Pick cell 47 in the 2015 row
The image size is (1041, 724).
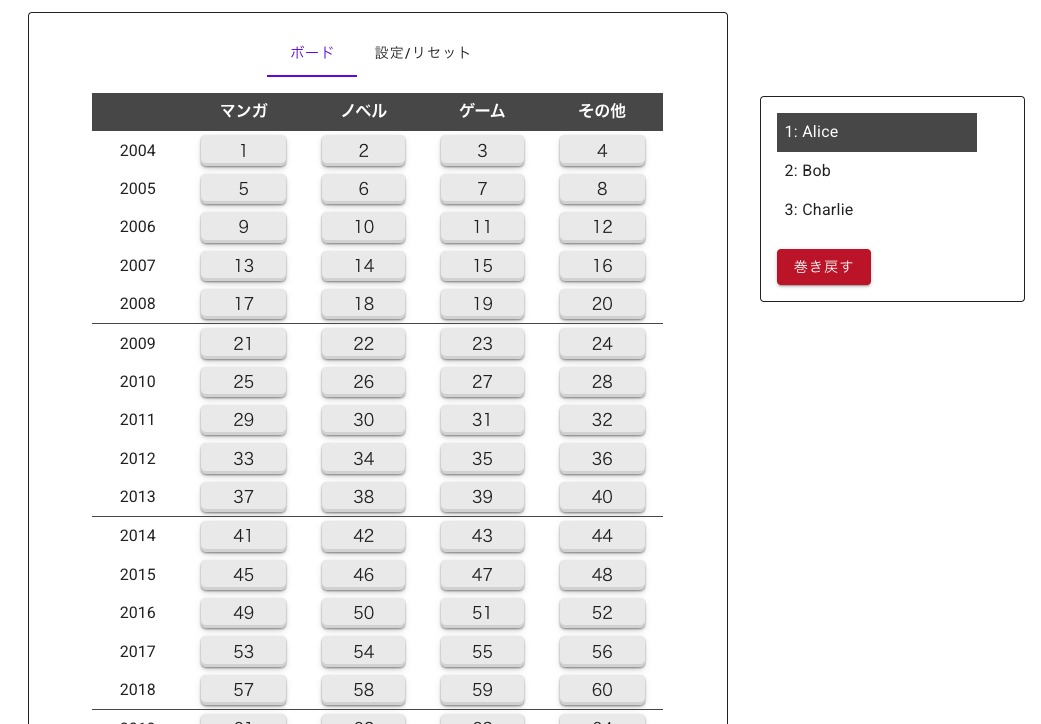pyautogui.click(x=482, y=575)
